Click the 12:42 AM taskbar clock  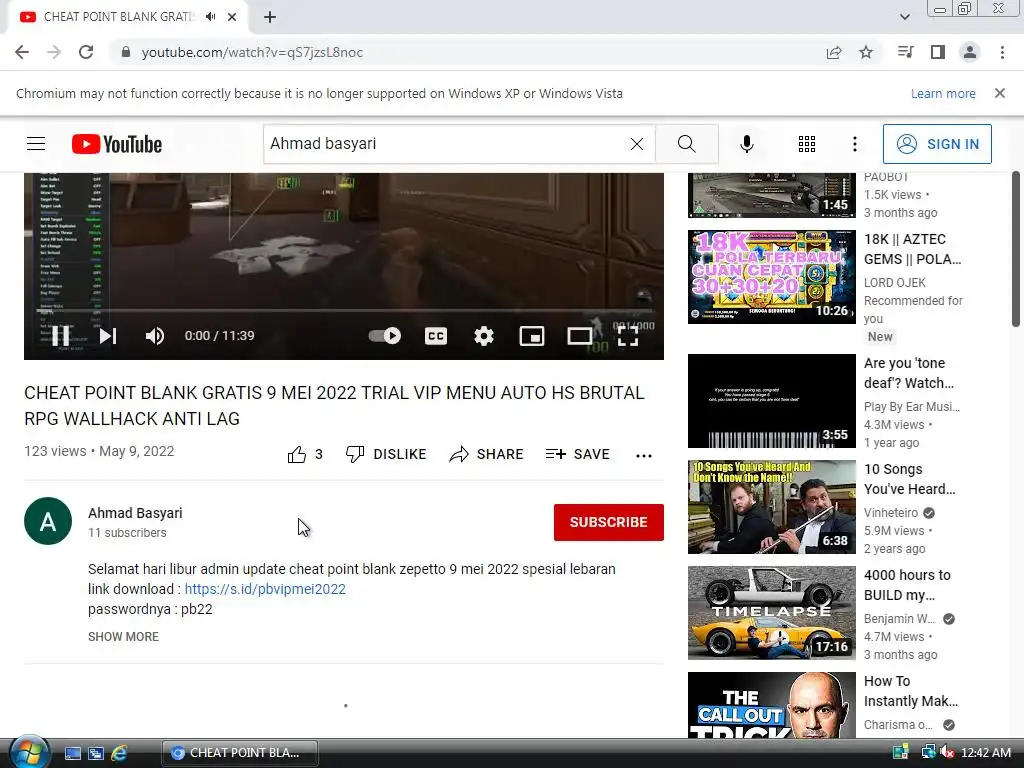click(985, 753)
